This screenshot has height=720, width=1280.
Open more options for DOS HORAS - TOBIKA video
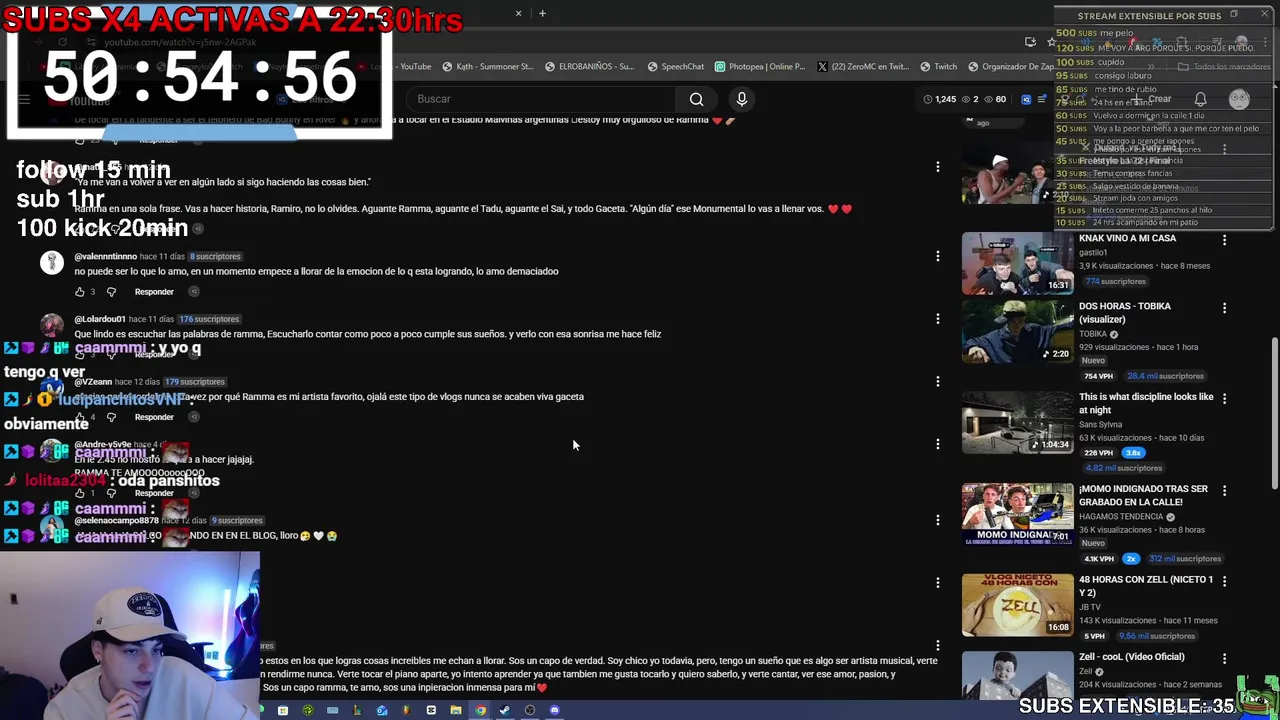point(1224,308)
